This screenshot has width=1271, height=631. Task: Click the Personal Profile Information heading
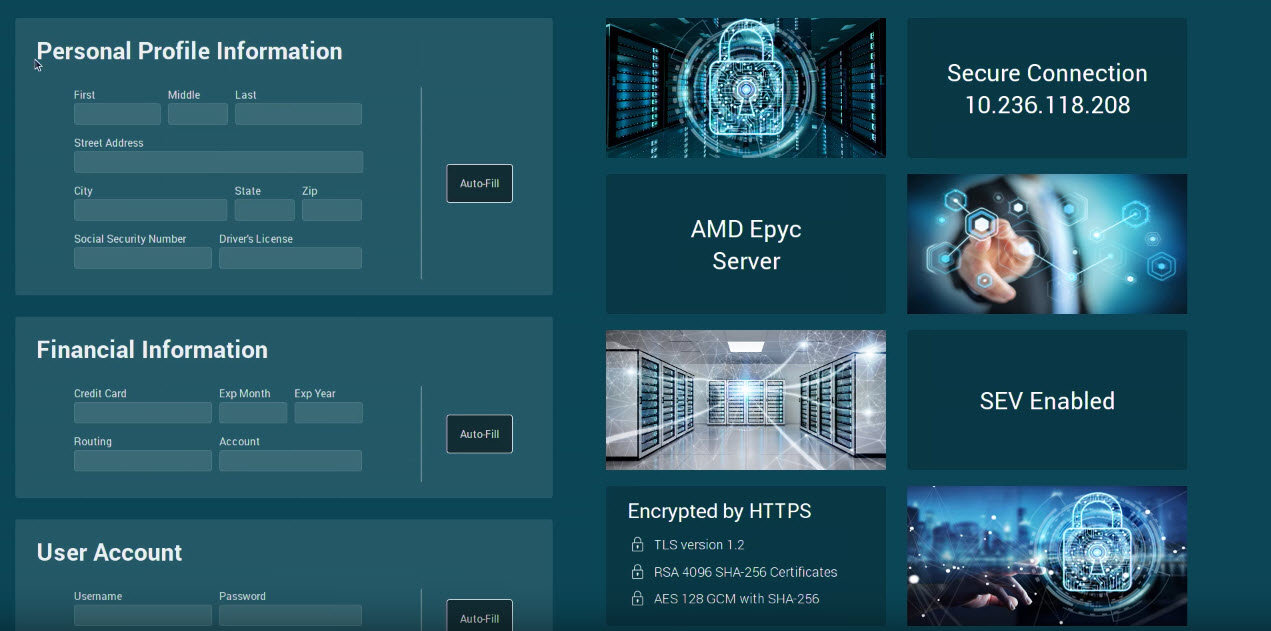(x=189, y=51)
